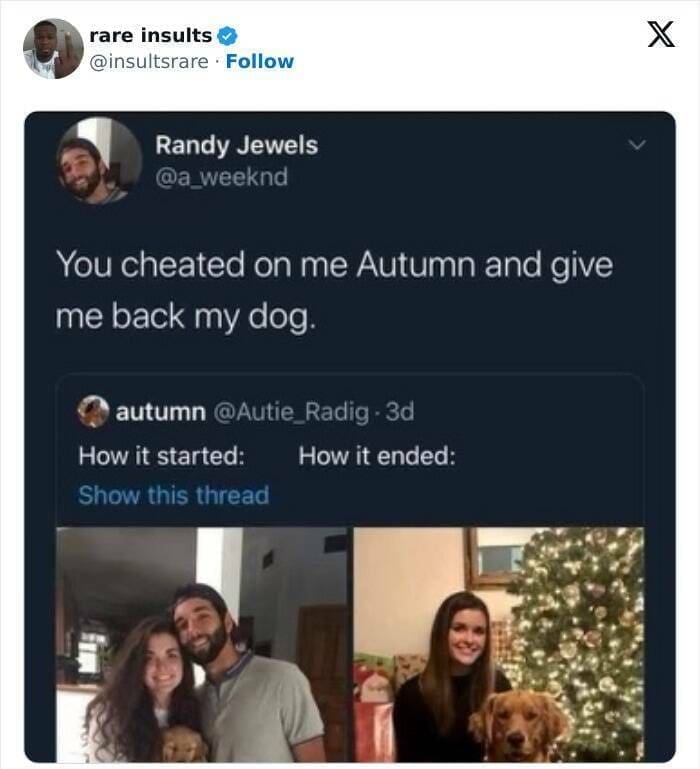
Task: Click the '3d' timestamp
Action: pos(400,411)
